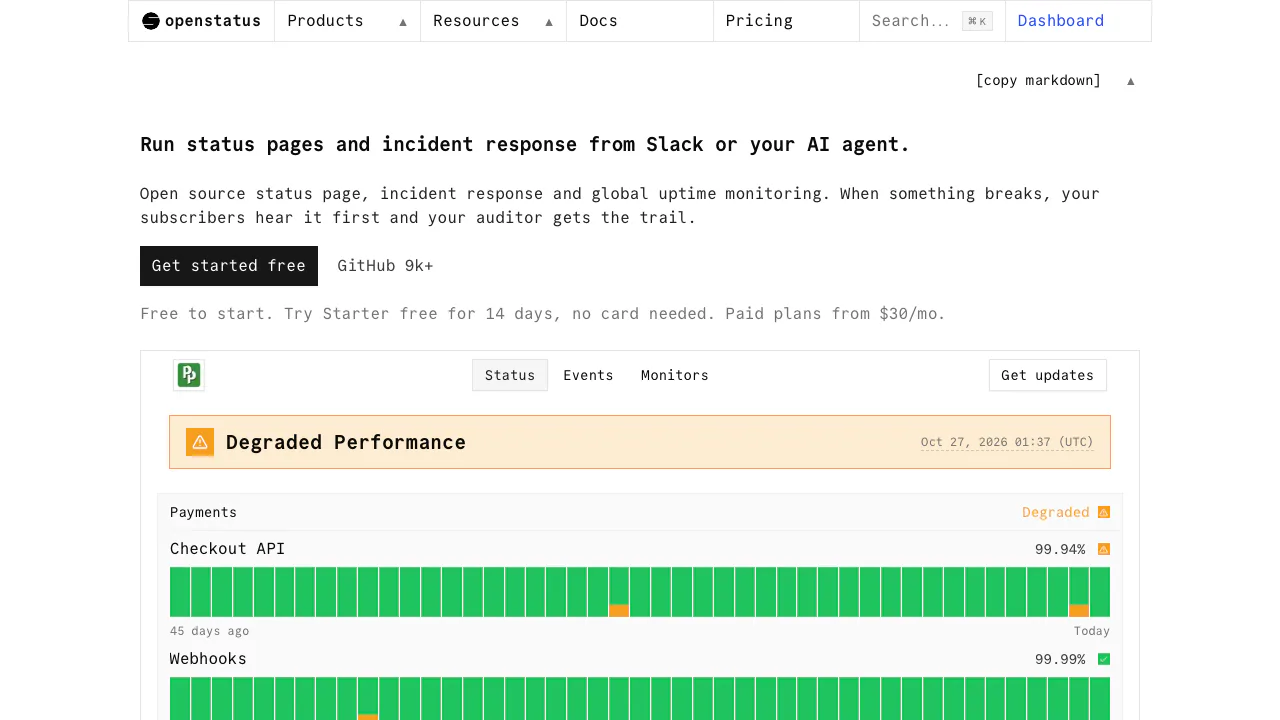Image resolution: width=1280 pixels, height=720 pixels.
Task: Click the 99.94% uptime value
Action: pos(1060,549)
